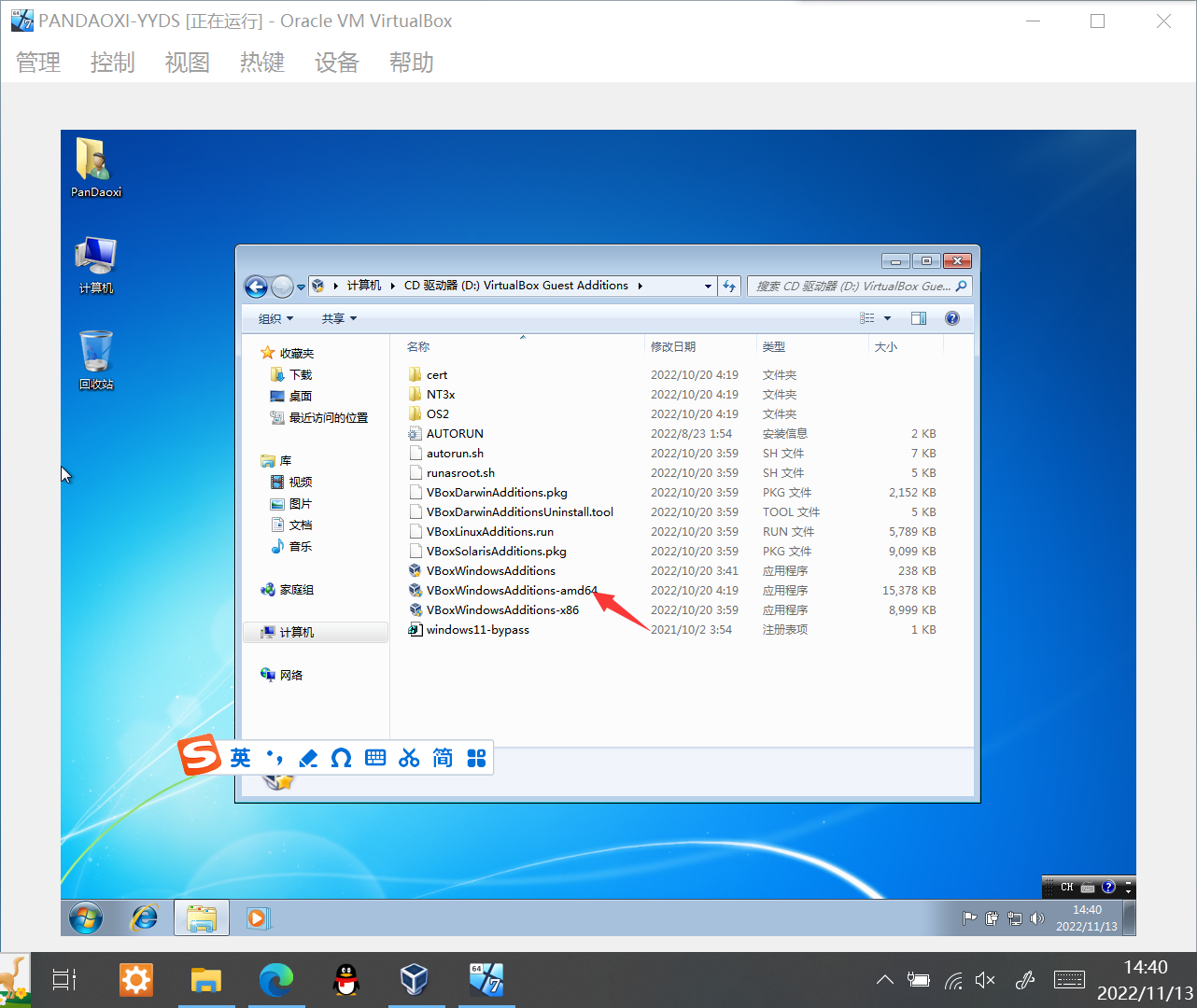Toggle the preview pane icon
1197x1008 pixels.
click(919, 318)
